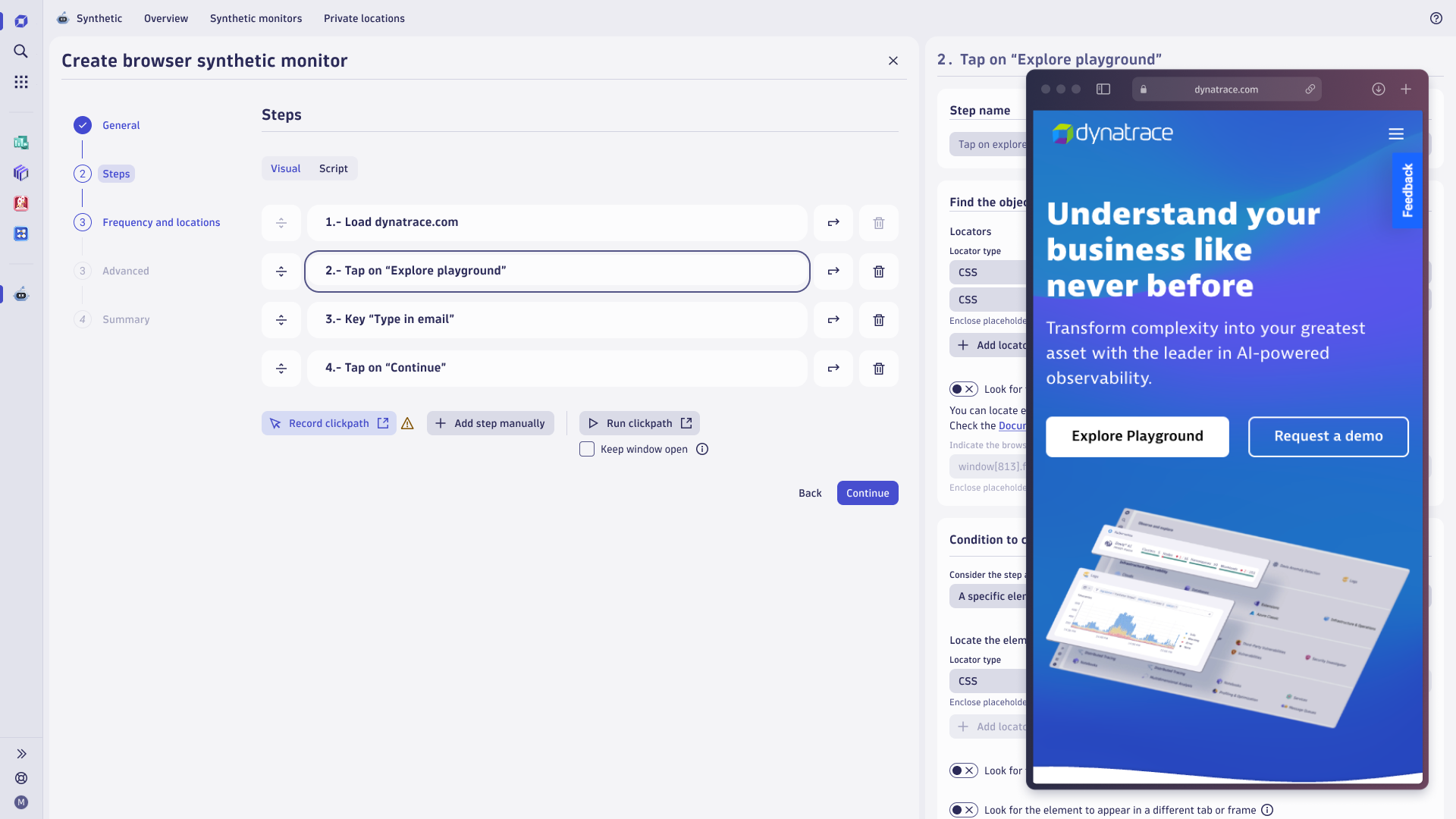Open the CSS dropdown under Locate the element
The height and width of the screenshot is (819, 1456).
(988, 681)
